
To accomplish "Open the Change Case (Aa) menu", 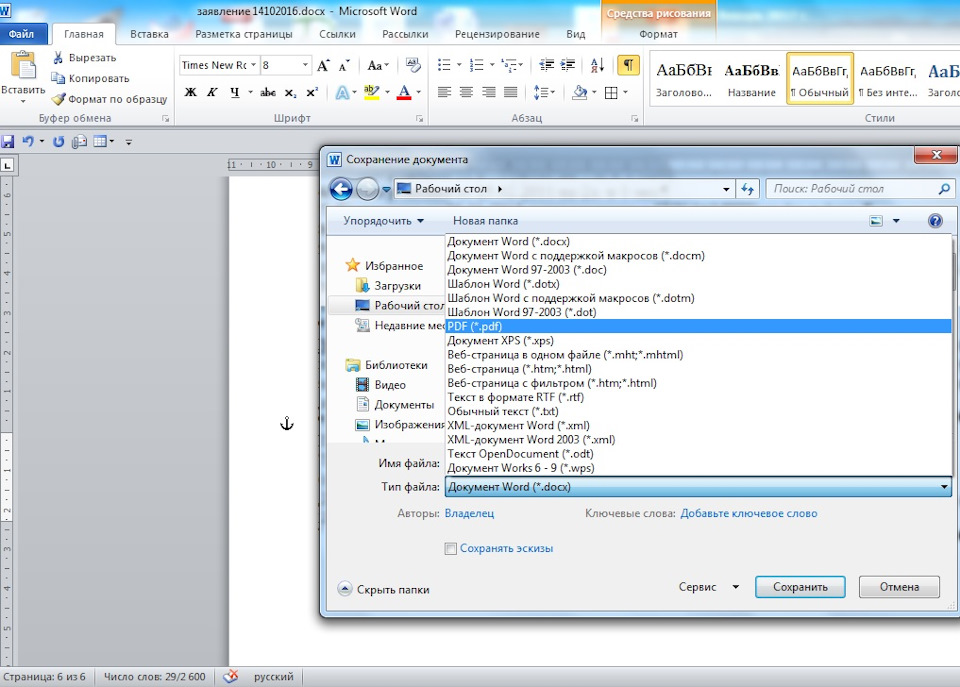I will (377, 65).
